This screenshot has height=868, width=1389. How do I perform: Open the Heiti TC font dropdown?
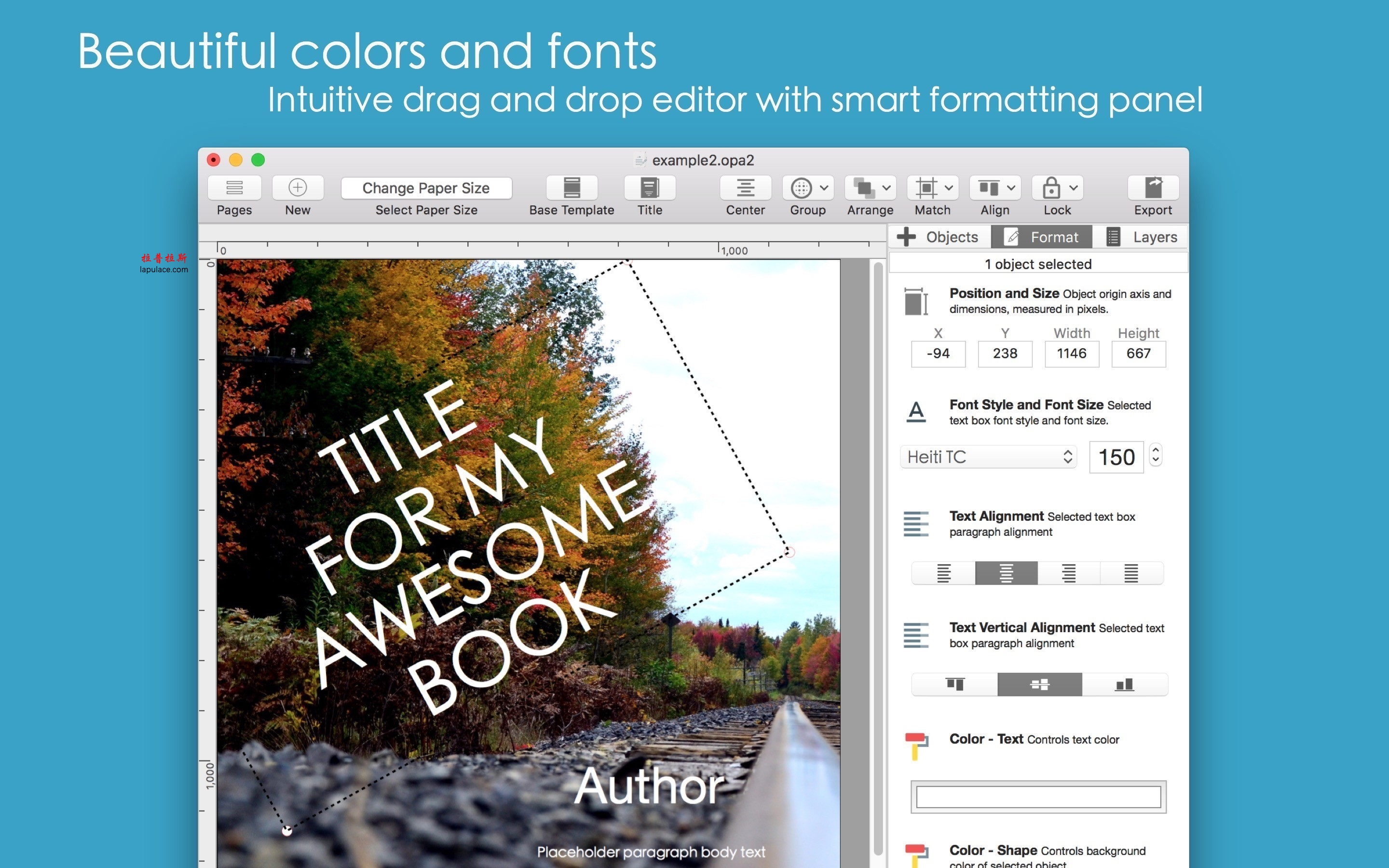tap(988, 456)
